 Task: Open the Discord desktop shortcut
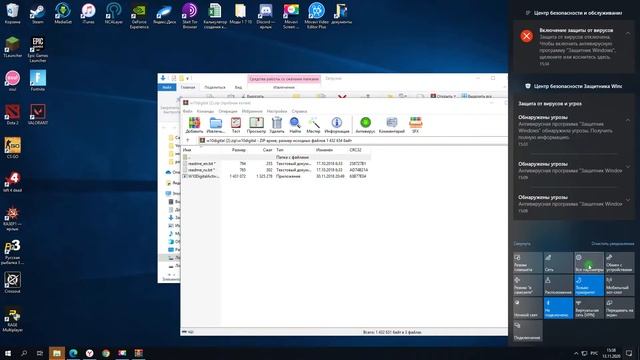266,16
